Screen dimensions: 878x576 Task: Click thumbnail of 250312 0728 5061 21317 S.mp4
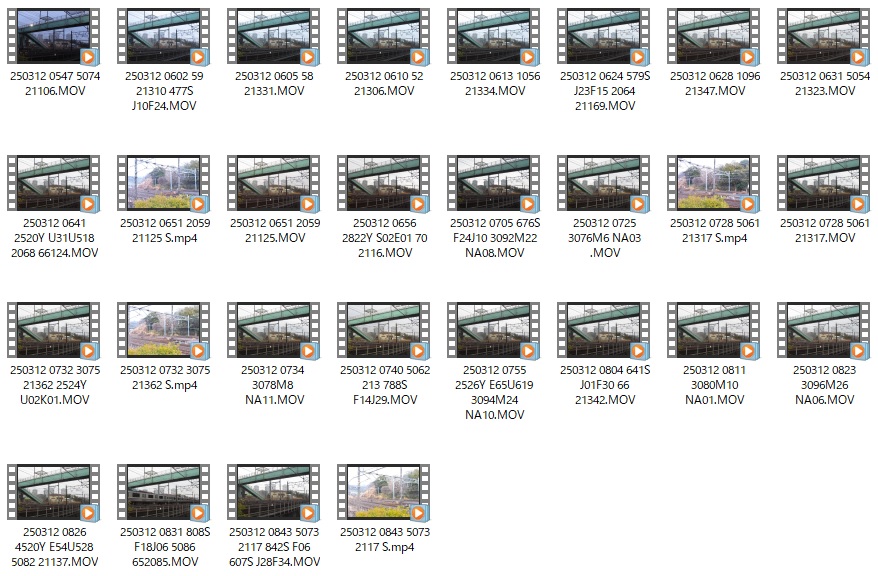713,184
